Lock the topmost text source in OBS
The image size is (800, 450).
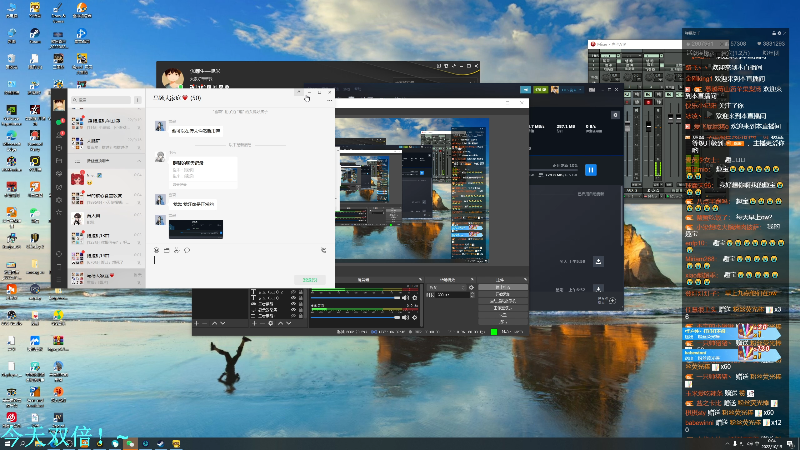tap(301, 292)
